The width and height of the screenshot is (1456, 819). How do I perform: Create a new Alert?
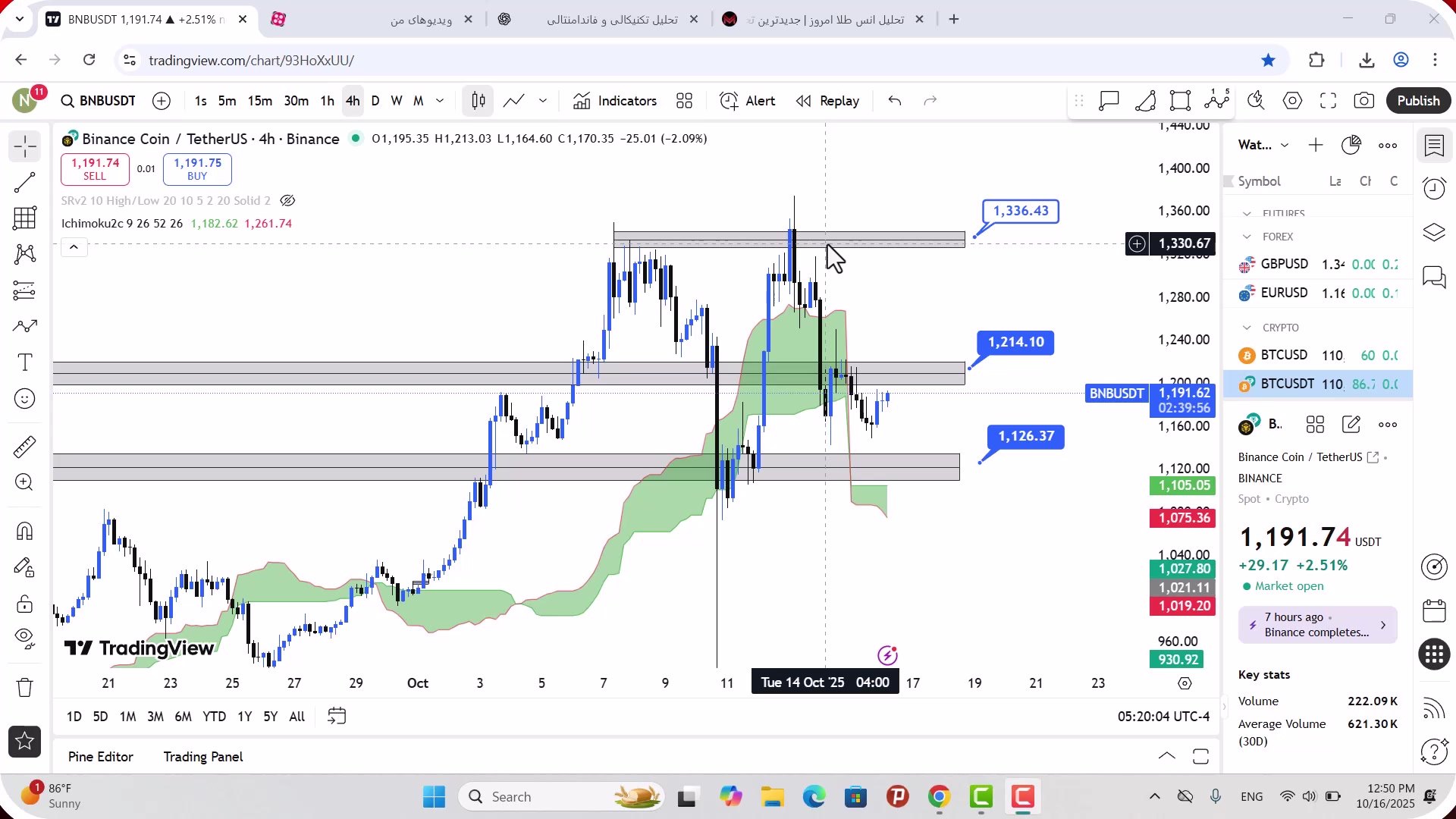coord(748,101)
